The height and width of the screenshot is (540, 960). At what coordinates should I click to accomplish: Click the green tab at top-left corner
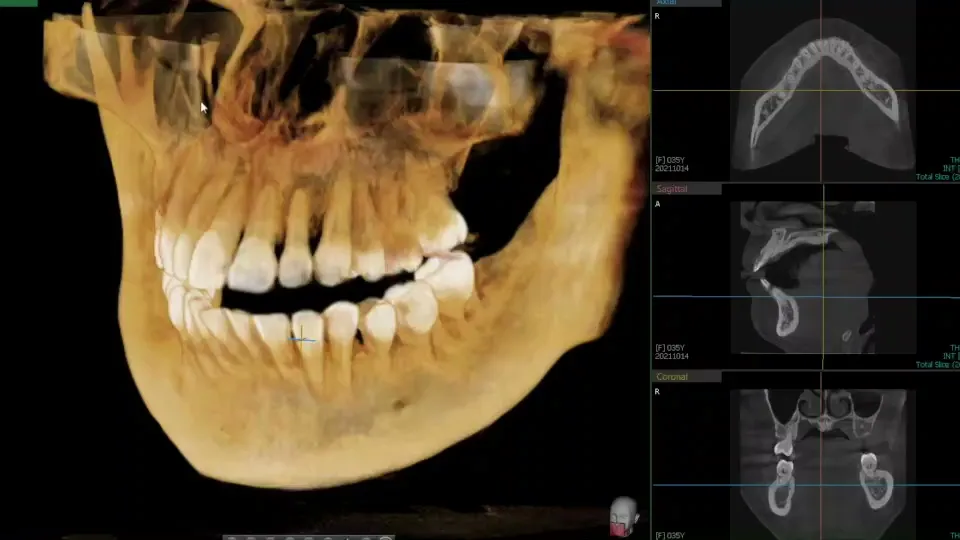click(x=18, y=3)
